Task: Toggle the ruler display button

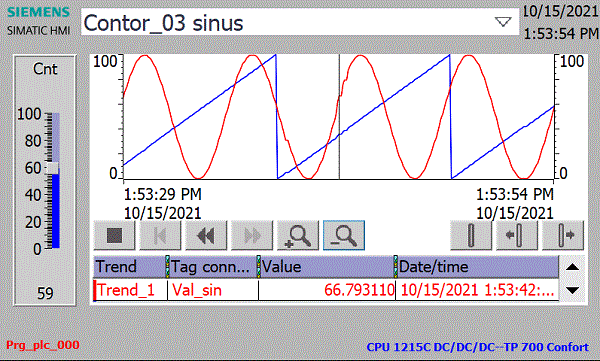Action: click(471, 235)
